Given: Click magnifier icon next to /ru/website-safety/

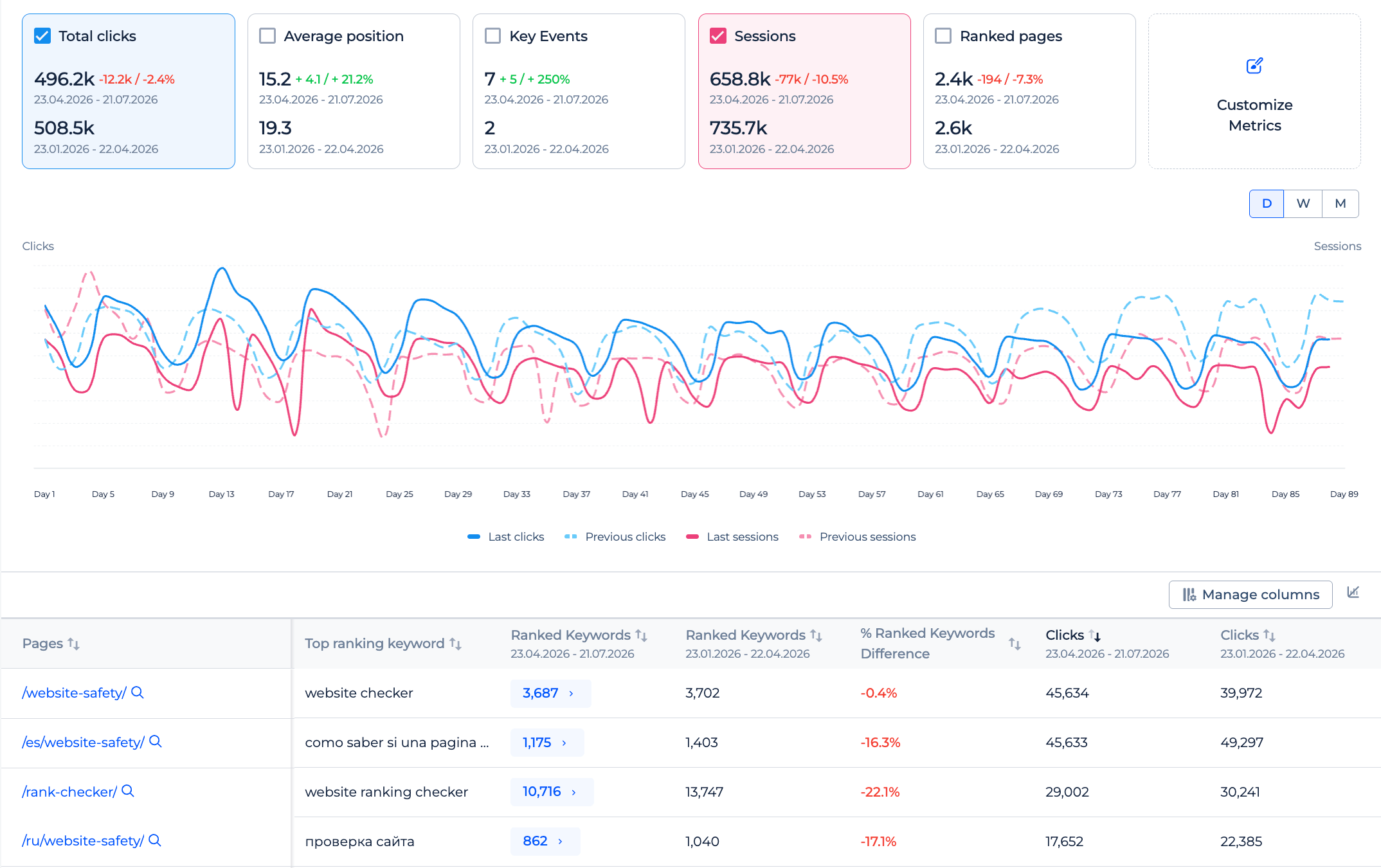Looking at the screenshot, I should [x=155, y=840].
